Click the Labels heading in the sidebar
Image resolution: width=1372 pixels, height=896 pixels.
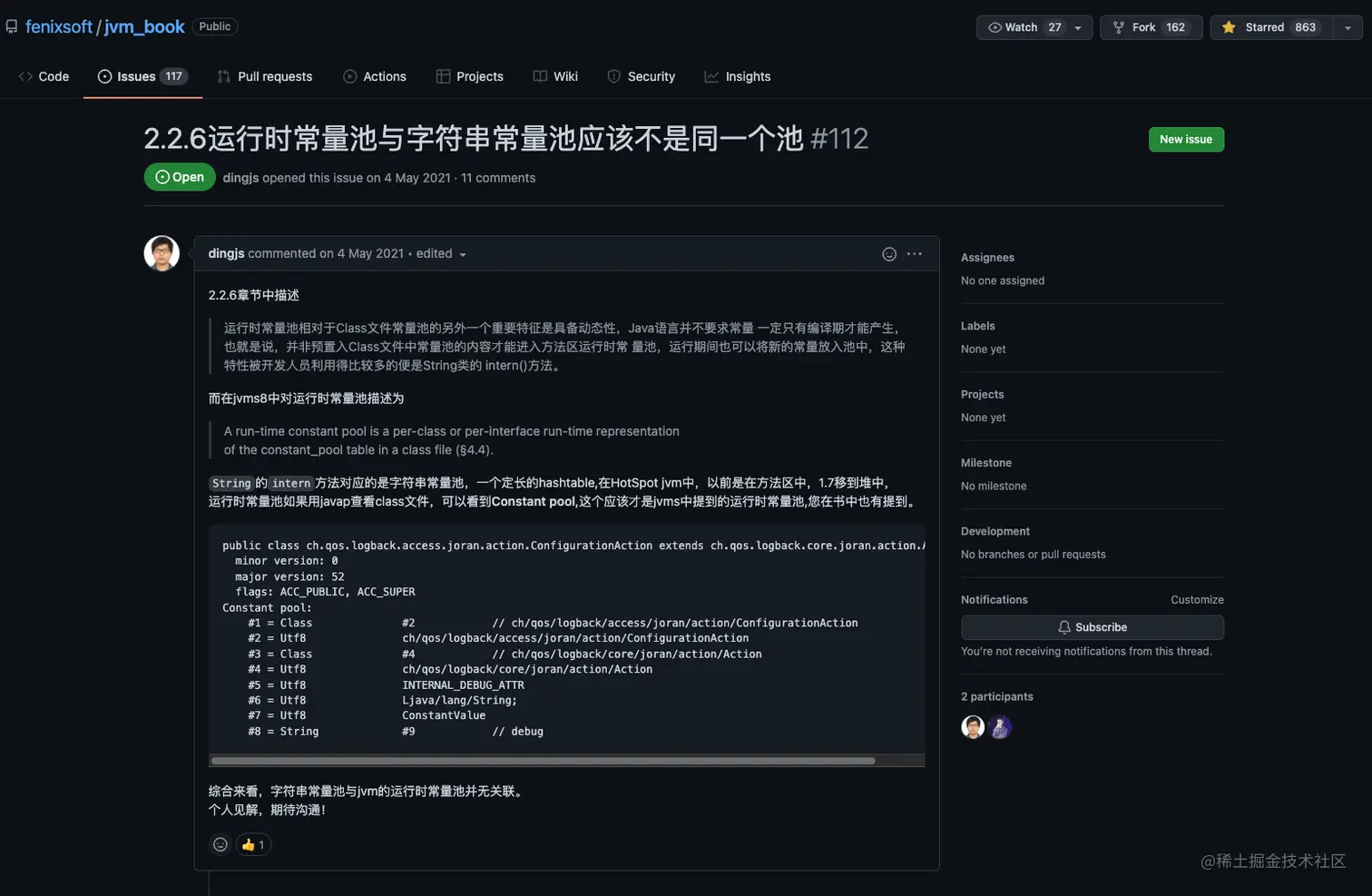[x=978, y=326]
